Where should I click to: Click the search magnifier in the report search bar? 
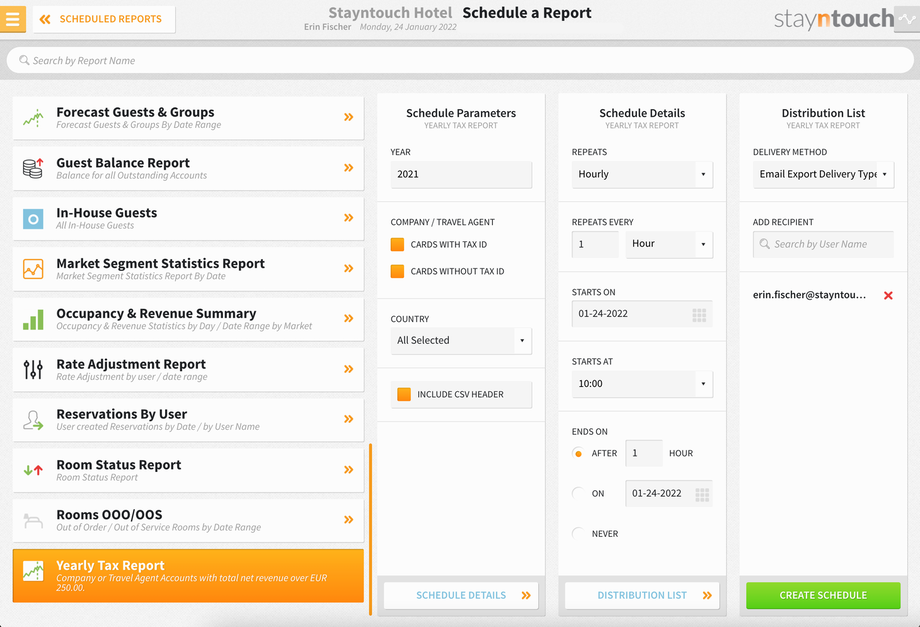tap(24, 60)
